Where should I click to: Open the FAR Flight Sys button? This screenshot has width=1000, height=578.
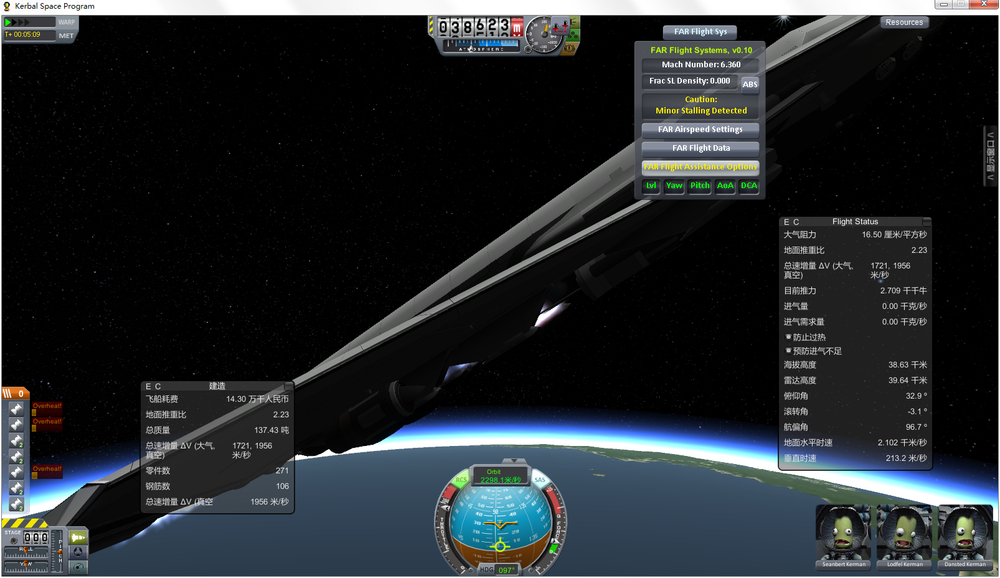(x=700, y=31)
